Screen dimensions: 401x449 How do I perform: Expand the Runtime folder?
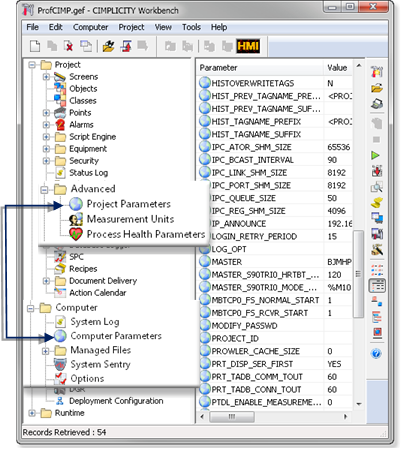(32, 413)
